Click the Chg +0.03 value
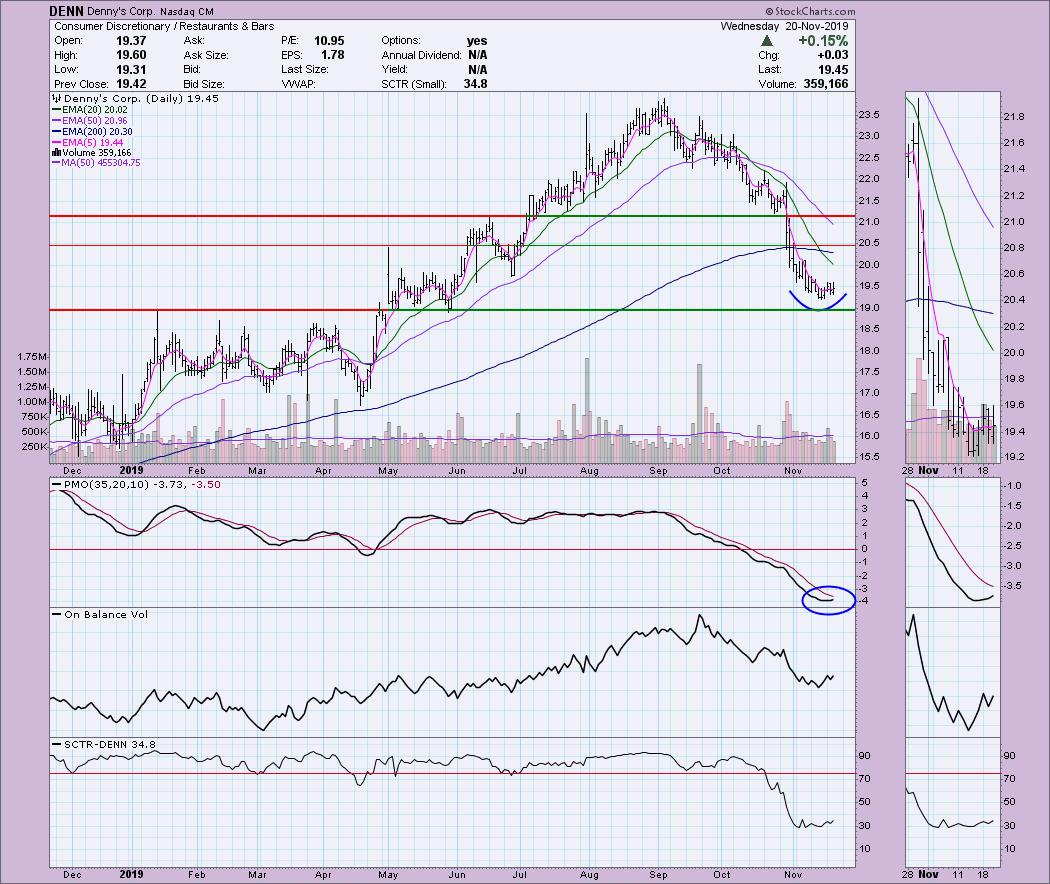The height and width of the screenshot is (884, 1050). (833, 56)
